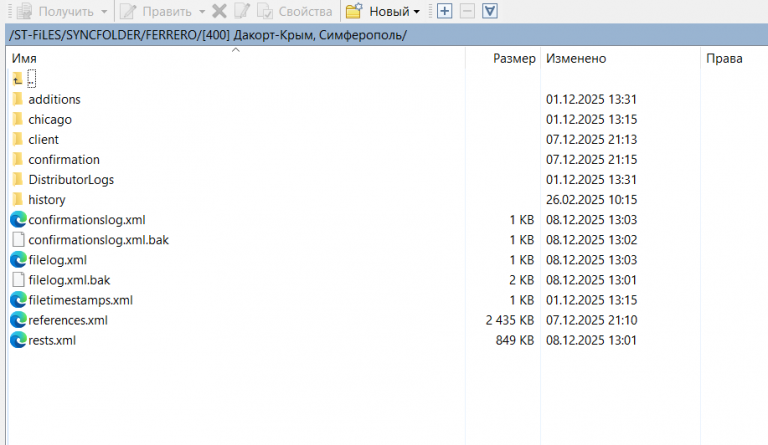Click the Править edit button
768x445 pixels.
155,11
